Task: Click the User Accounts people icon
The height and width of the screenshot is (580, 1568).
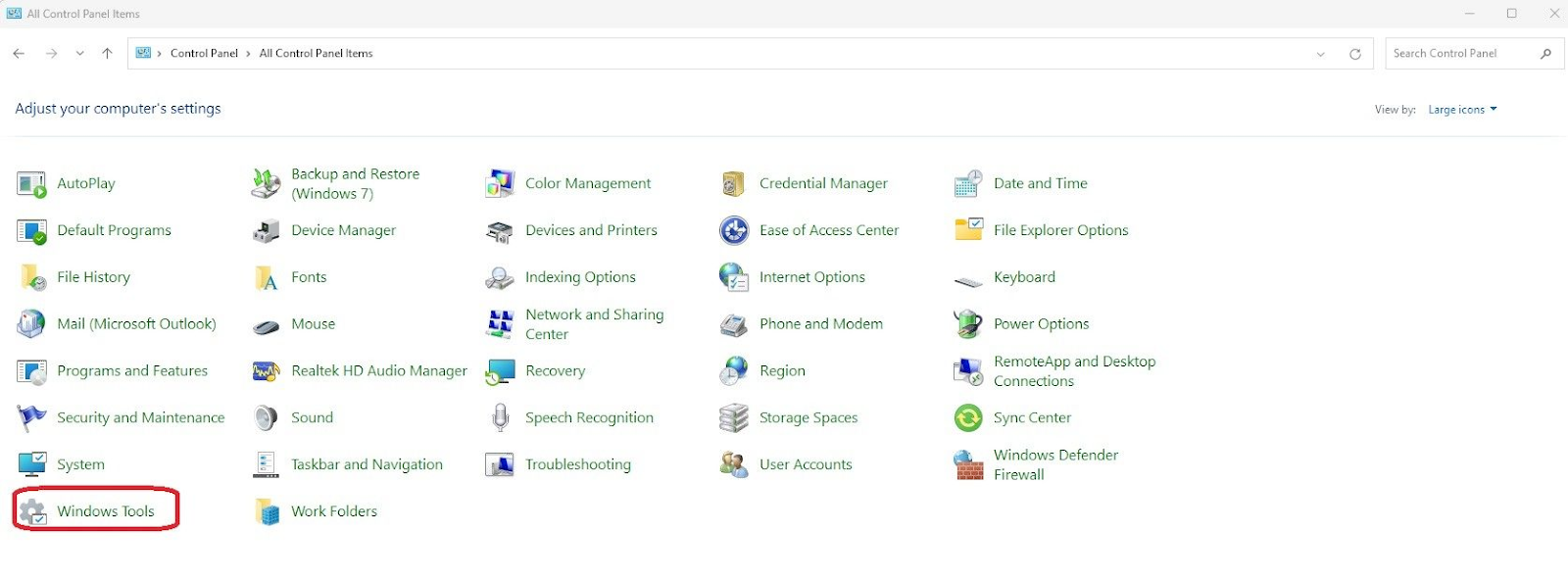Action: point(734,464)
